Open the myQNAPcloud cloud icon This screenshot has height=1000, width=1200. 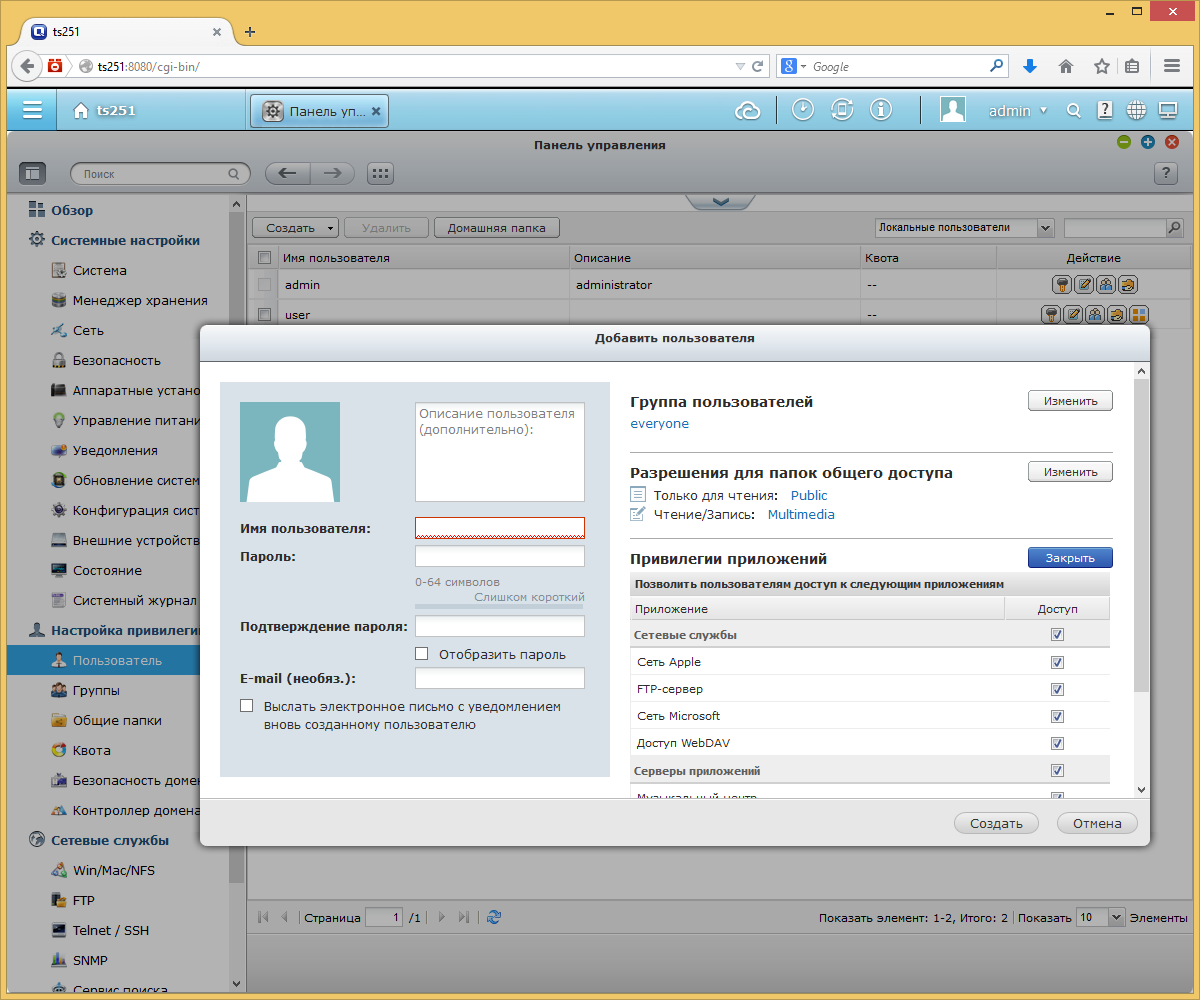pos(748,111)
